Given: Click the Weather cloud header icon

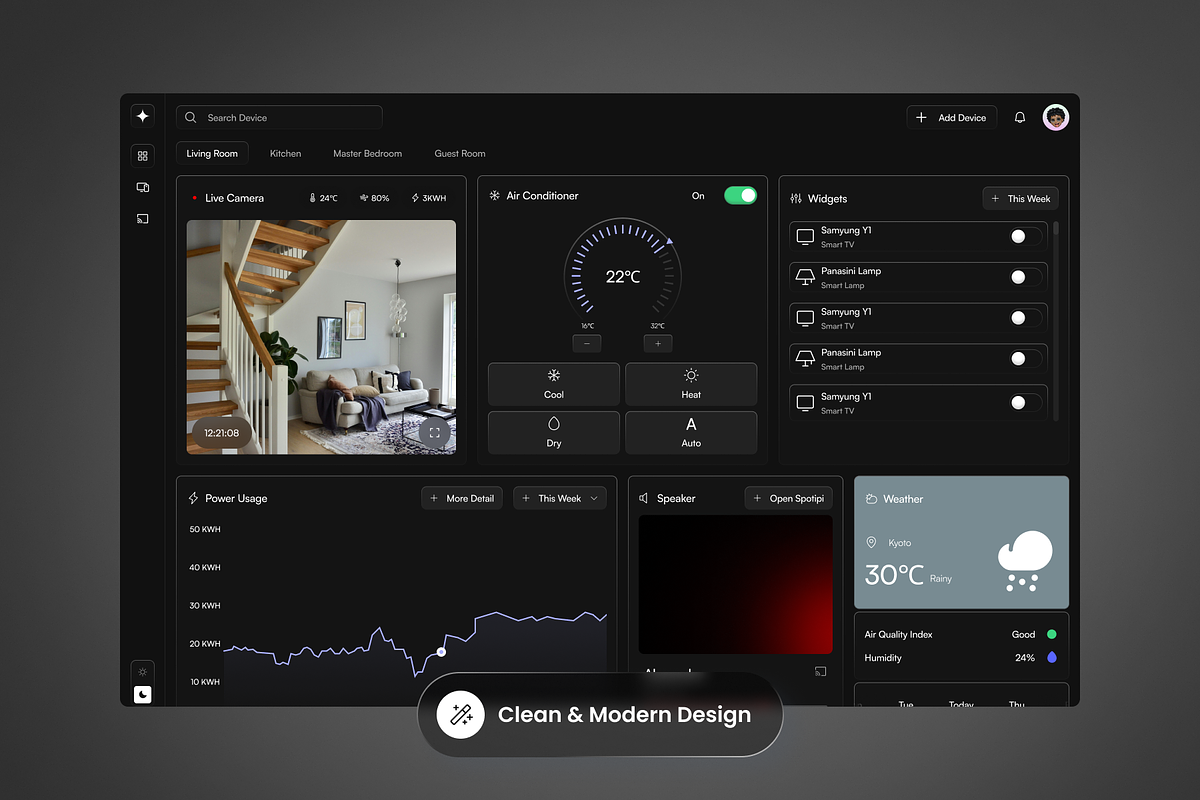Looking at the screenshot, I should tap(871, 498).
